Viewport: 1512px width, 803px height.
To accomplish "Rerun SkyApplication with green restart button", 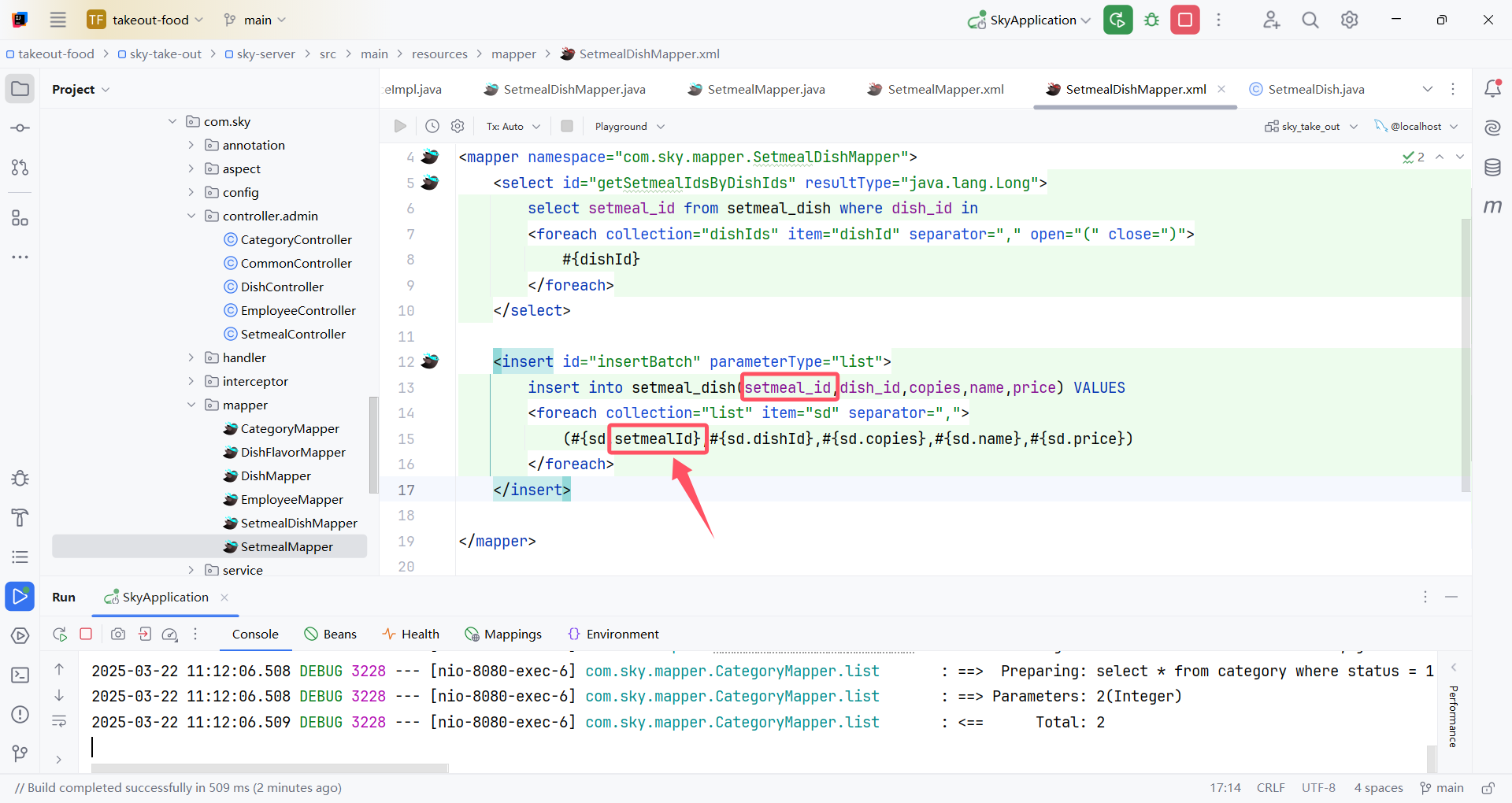I will point(1117,20).
